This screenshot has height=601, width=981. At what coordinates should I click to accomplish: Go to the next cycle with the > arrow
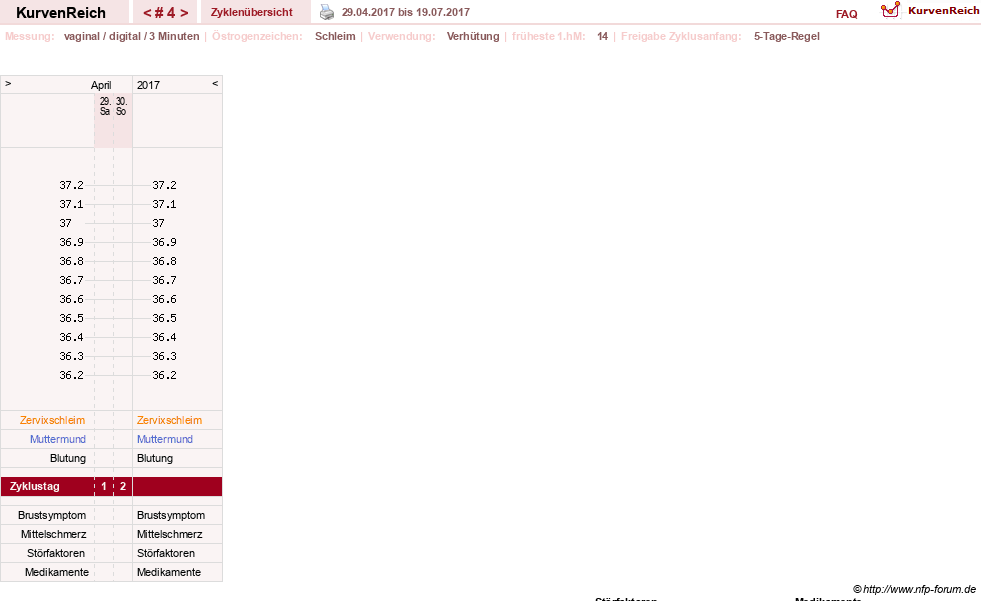point(184,13)
